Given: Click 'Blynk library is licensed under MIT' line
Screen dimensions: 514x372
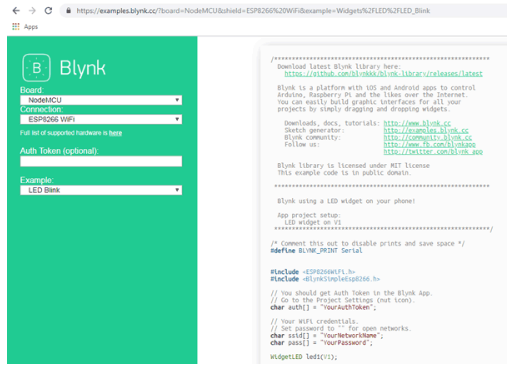Looking at the screenshot, I should tap(353, 166).
